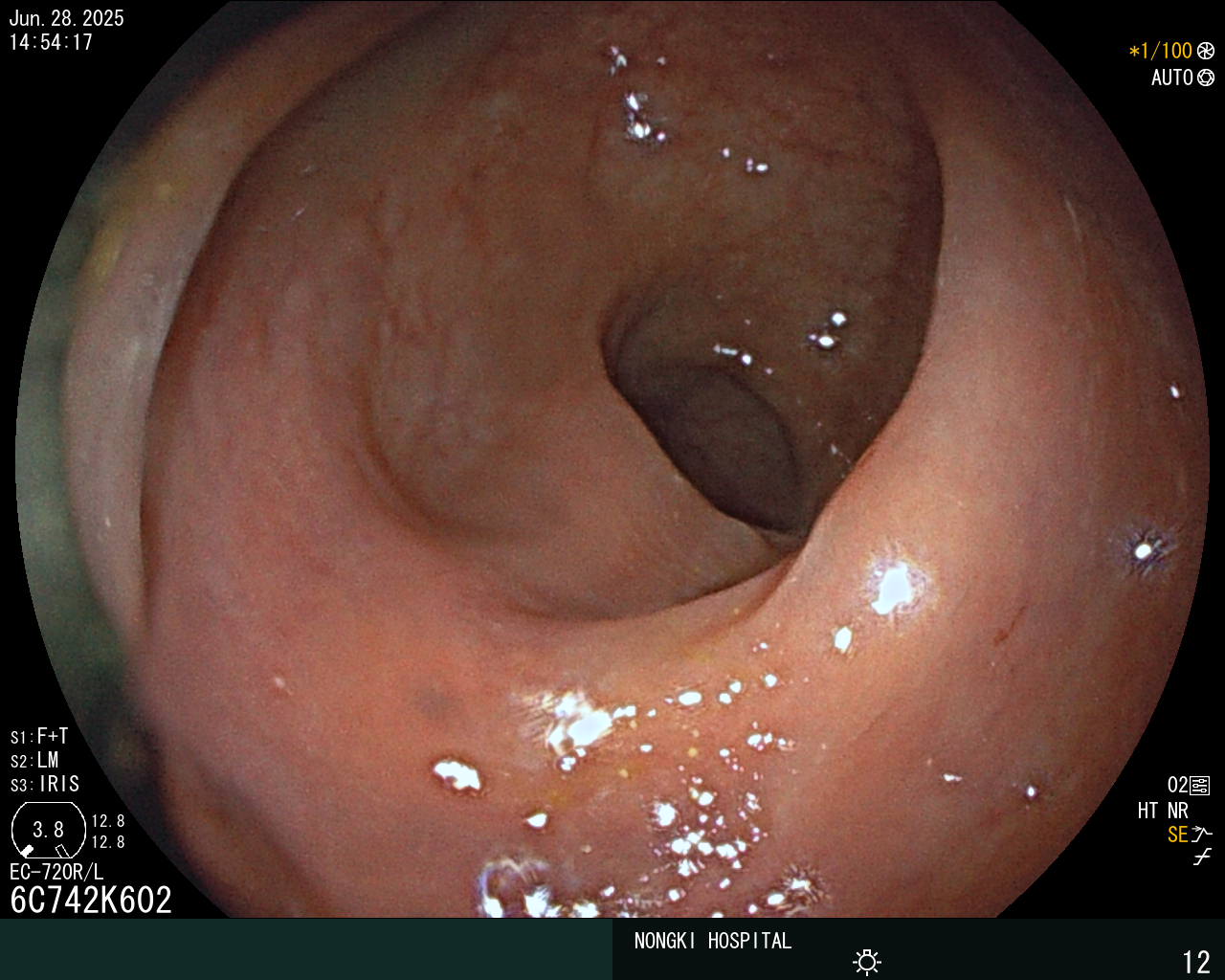Click the image settings sliders icon beside 02
The image size is (1225, 980).
pyautogui.click(x=1200, y=786)
